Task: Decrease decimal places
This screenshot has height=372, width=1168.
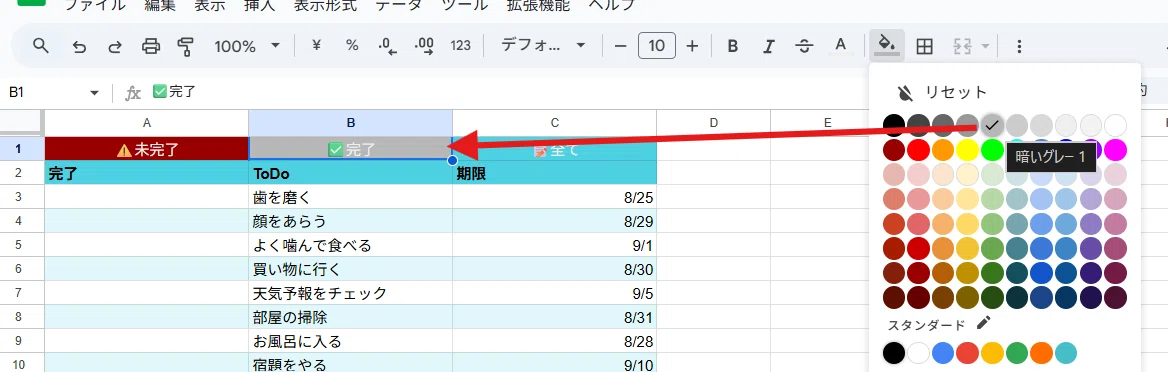Action: [x=388, y=46]
